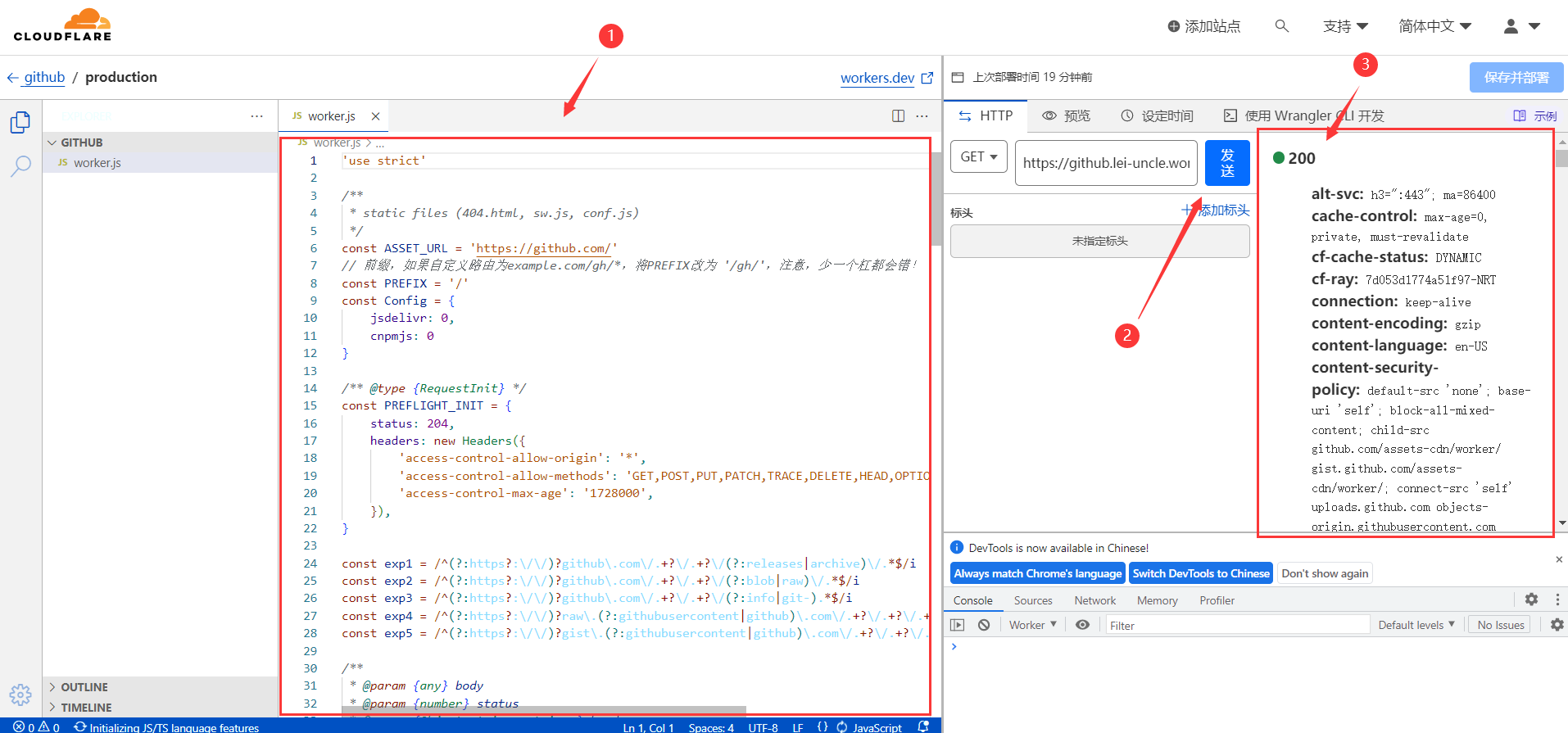Go back via the github breadcrumb link
Image resolution: width=1568 pixels, height=733 pixels.
[x=36, y=77]
